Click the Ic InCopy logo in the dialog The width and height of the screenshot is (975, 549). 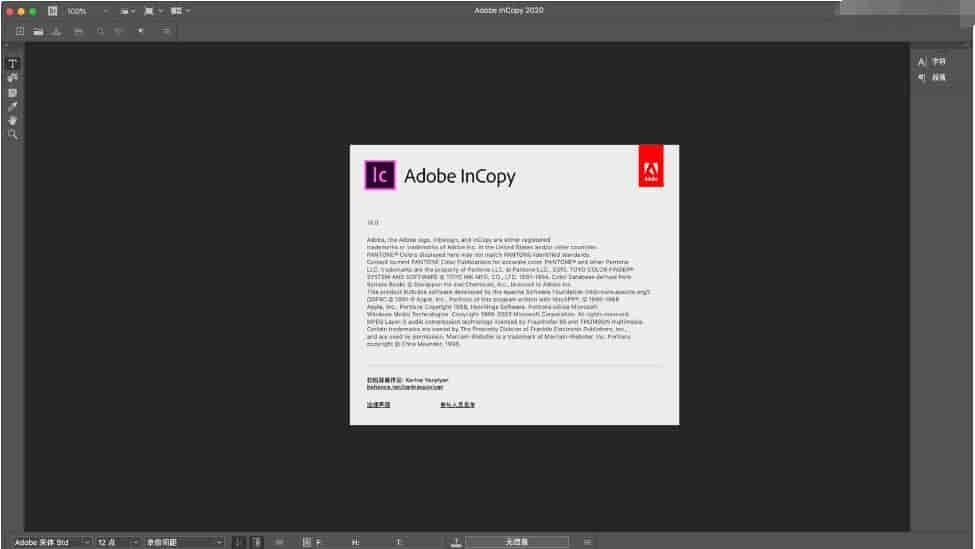(380, 175)
